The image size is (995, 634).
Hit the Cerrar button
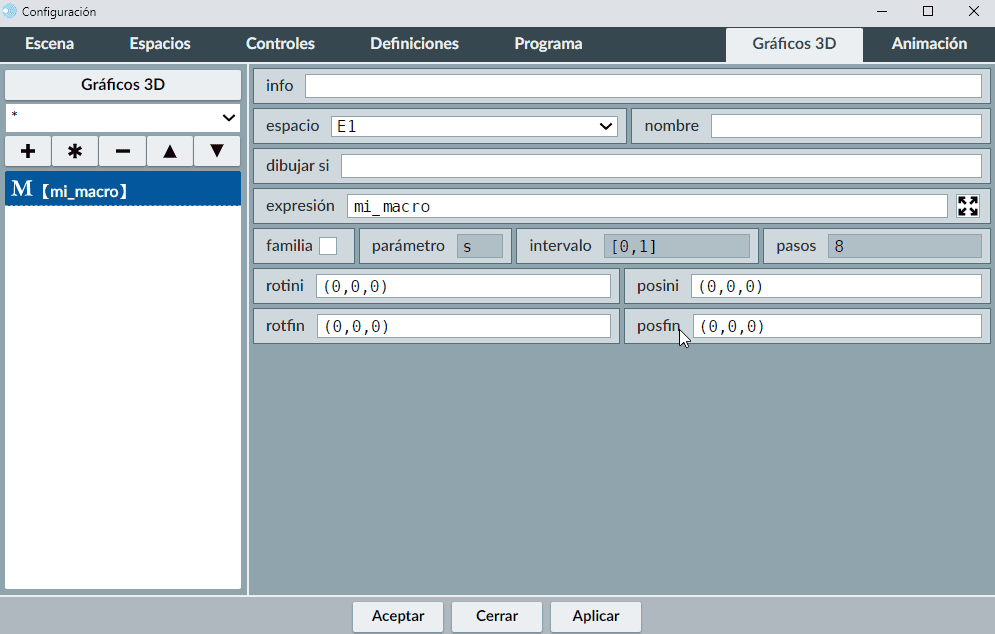click(497, 616)
